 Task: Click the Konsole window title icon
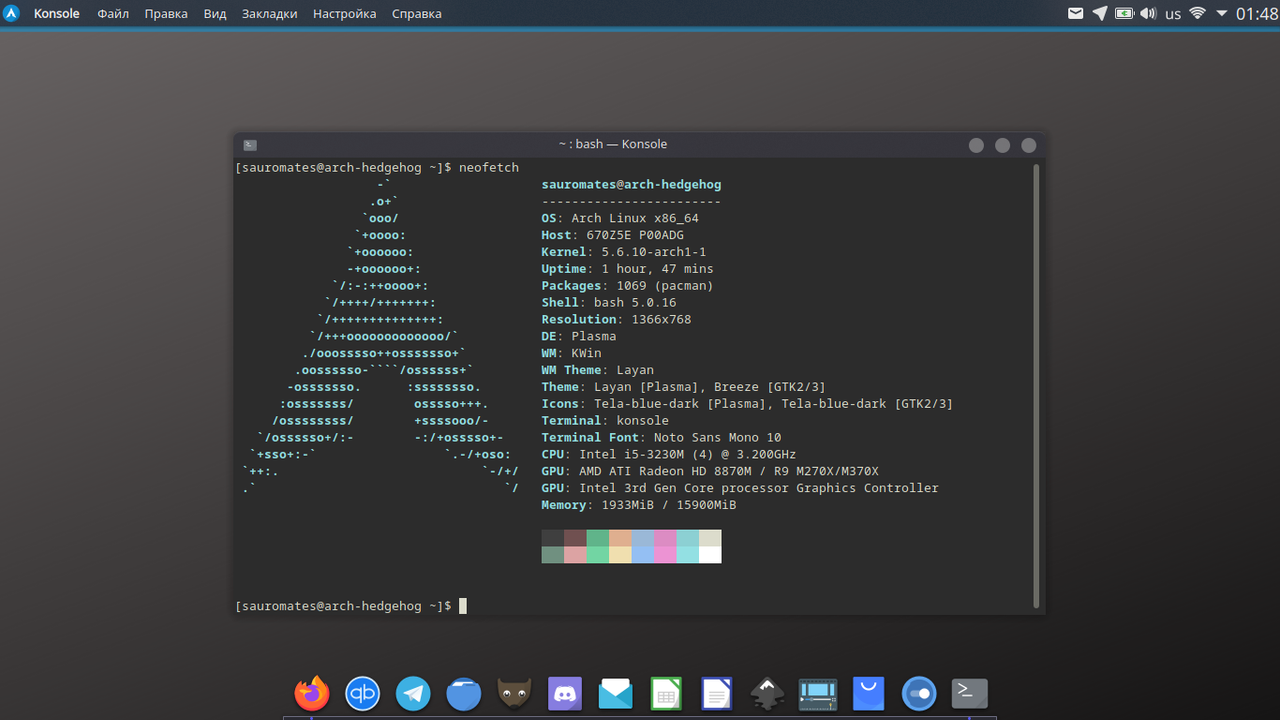pyautogui.click(x=250, y=144)
